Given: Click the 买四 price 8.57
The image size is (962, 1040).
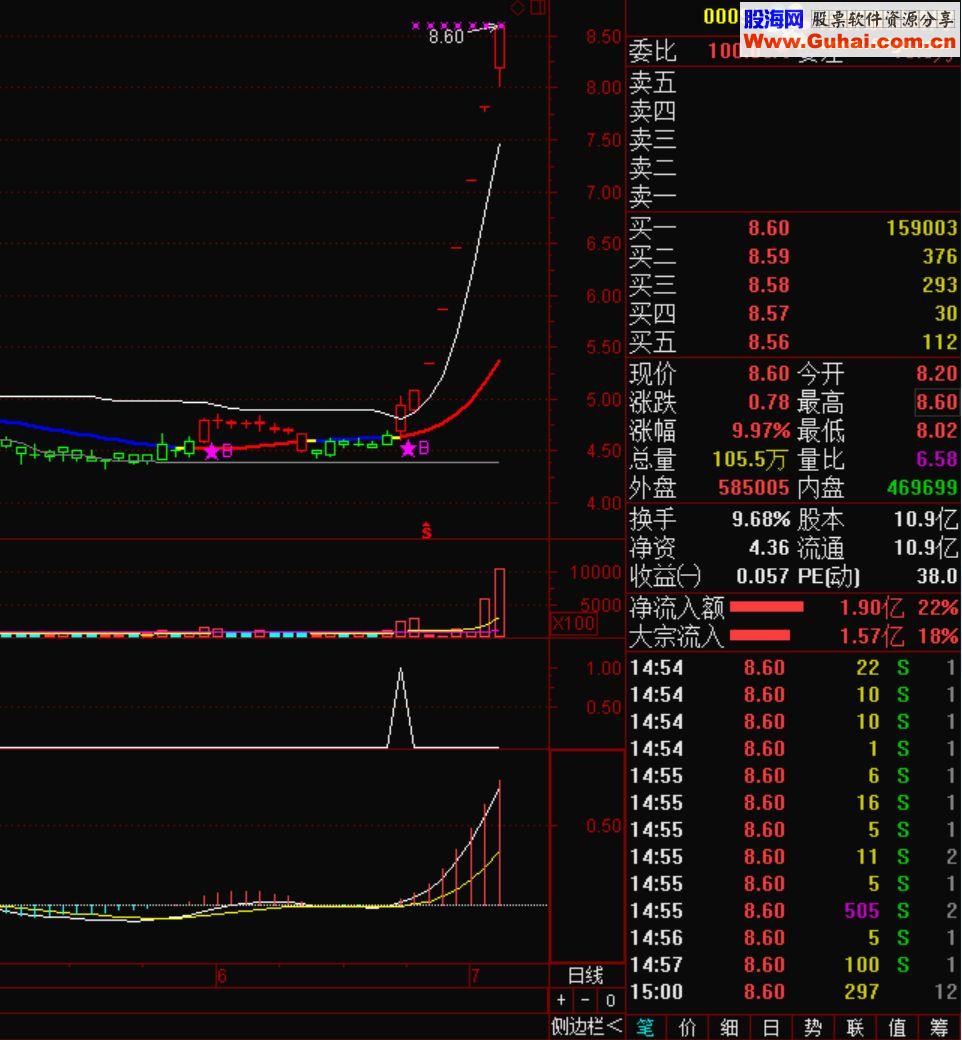Looking at the screenshot, I should click(769, 314).
